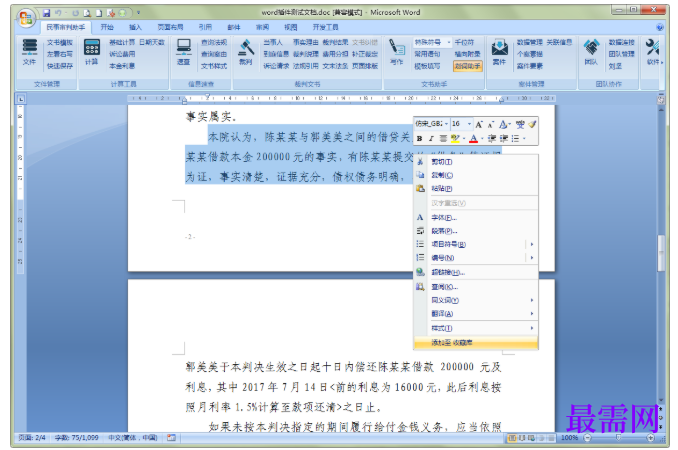The width and height of the screenshot is (678, 450).
Task: Switch to the 插入 ribbon tab
Action: (x=135, y=27)
